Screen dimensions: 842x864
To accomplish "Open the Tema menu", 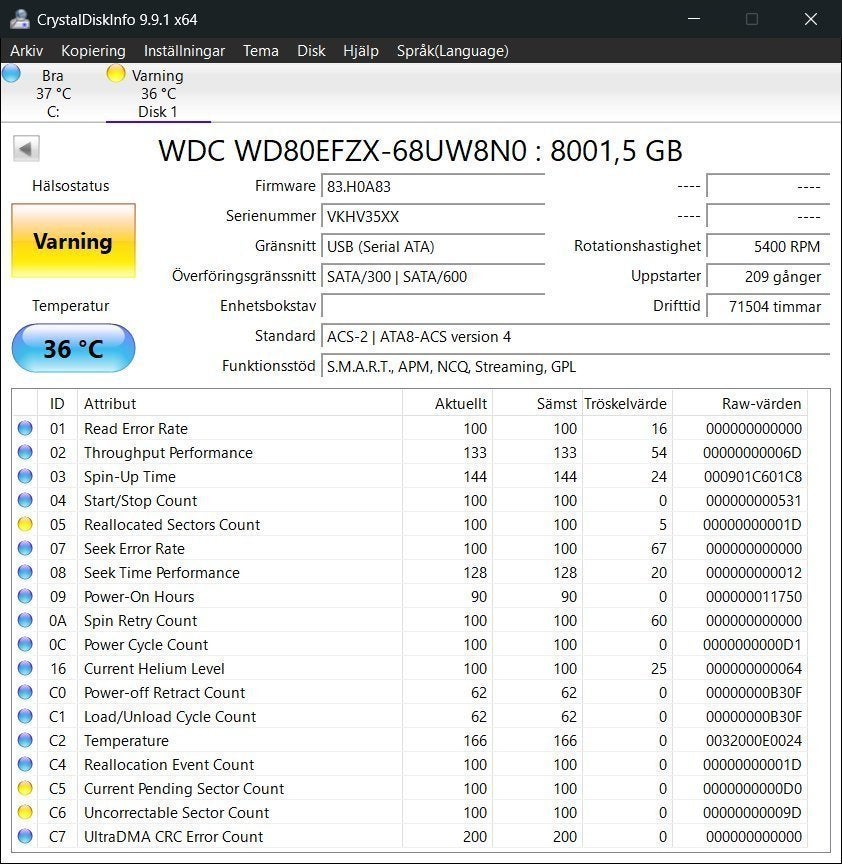I will tap(261, 51).
